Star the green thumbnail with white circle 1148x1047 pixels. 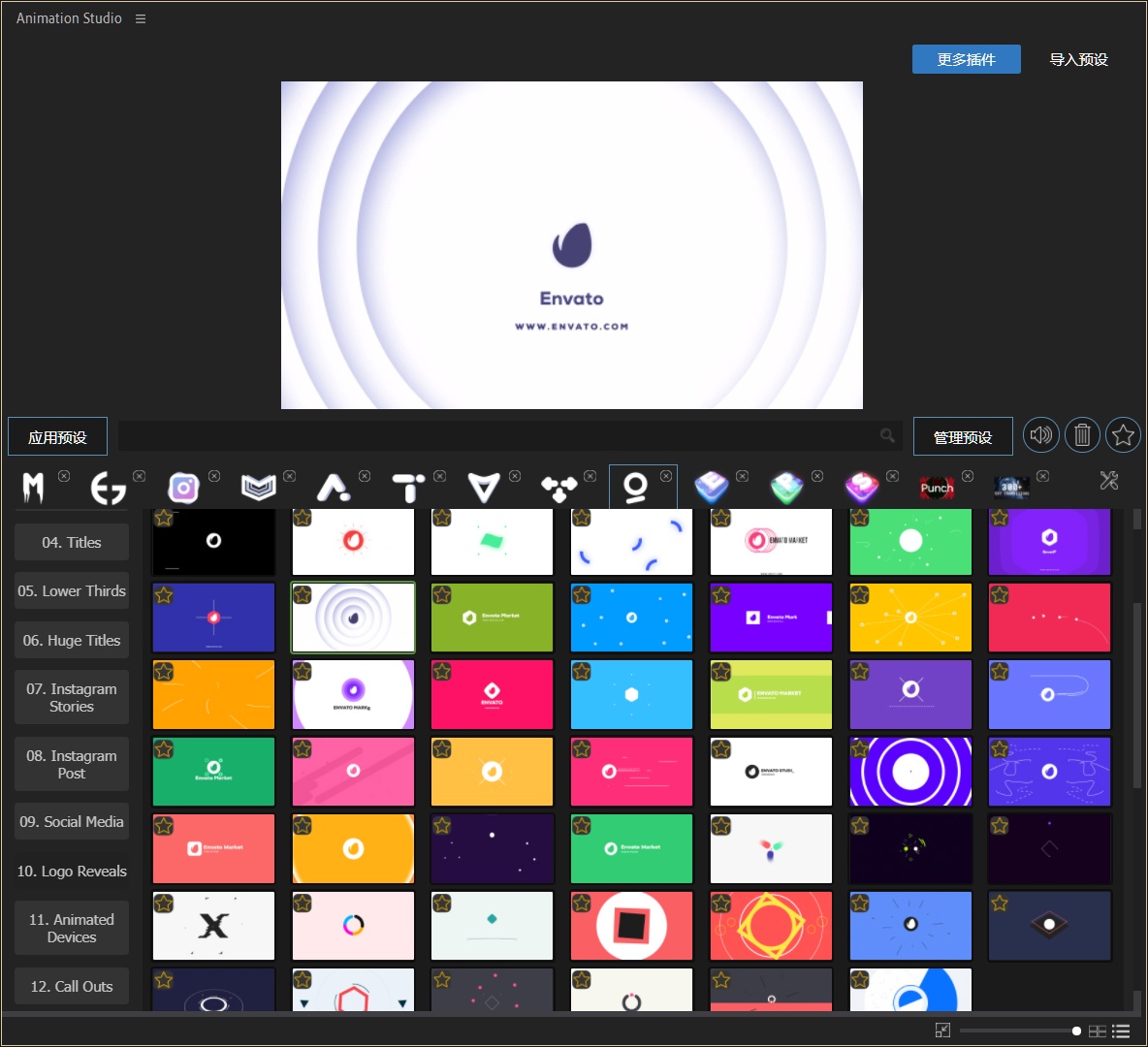point(860,519)
